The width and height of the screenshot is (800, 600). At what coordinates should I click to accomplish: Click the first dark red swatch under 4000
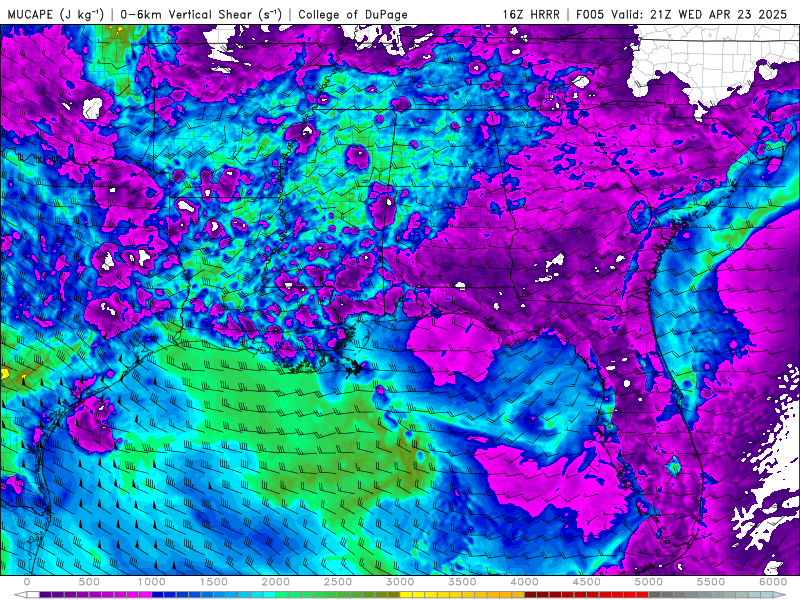point(531,594)
